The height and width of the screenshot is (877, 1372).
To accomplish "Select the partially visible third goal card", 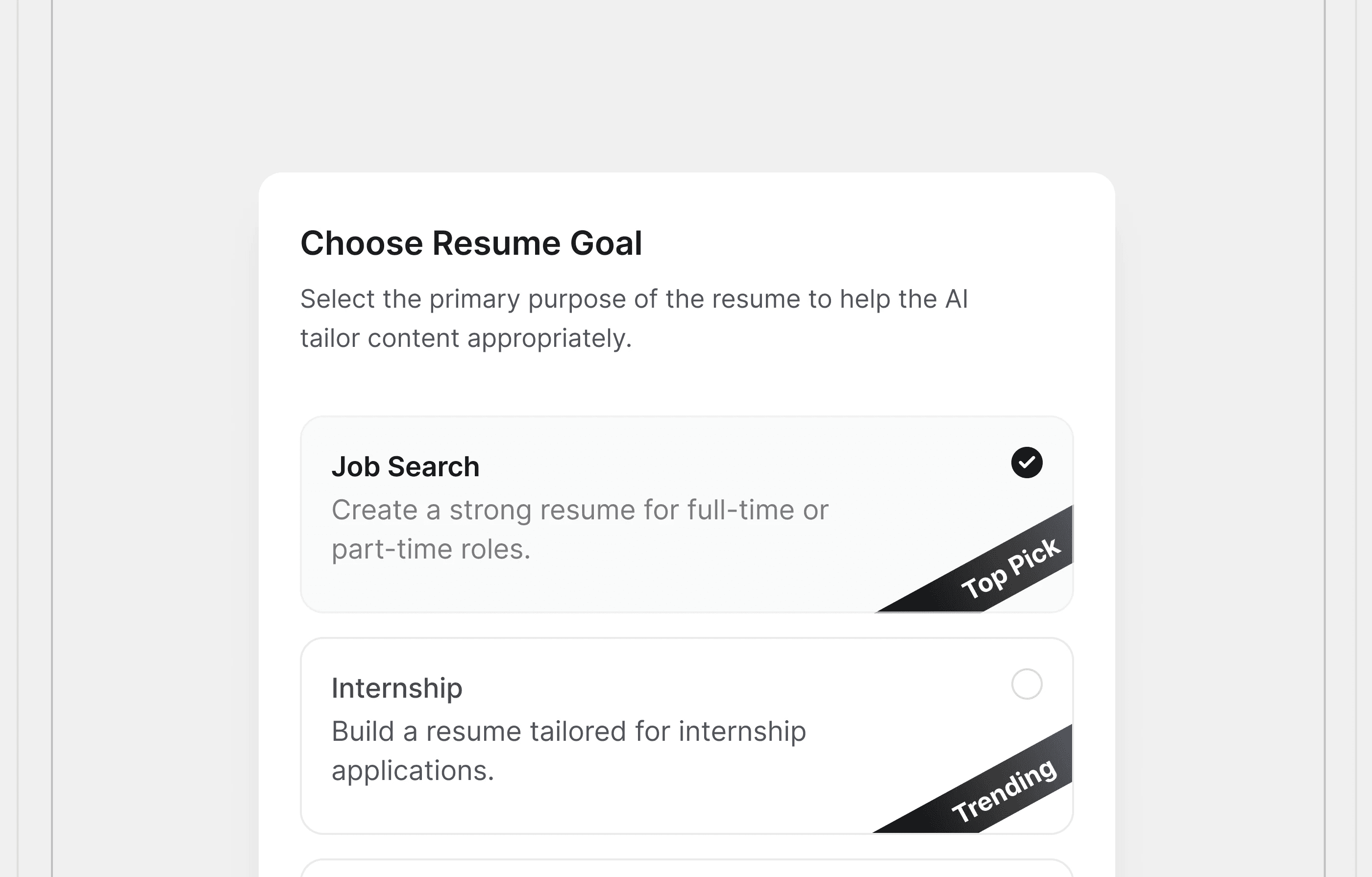I will pyautogui.click(x=686, y=870).
